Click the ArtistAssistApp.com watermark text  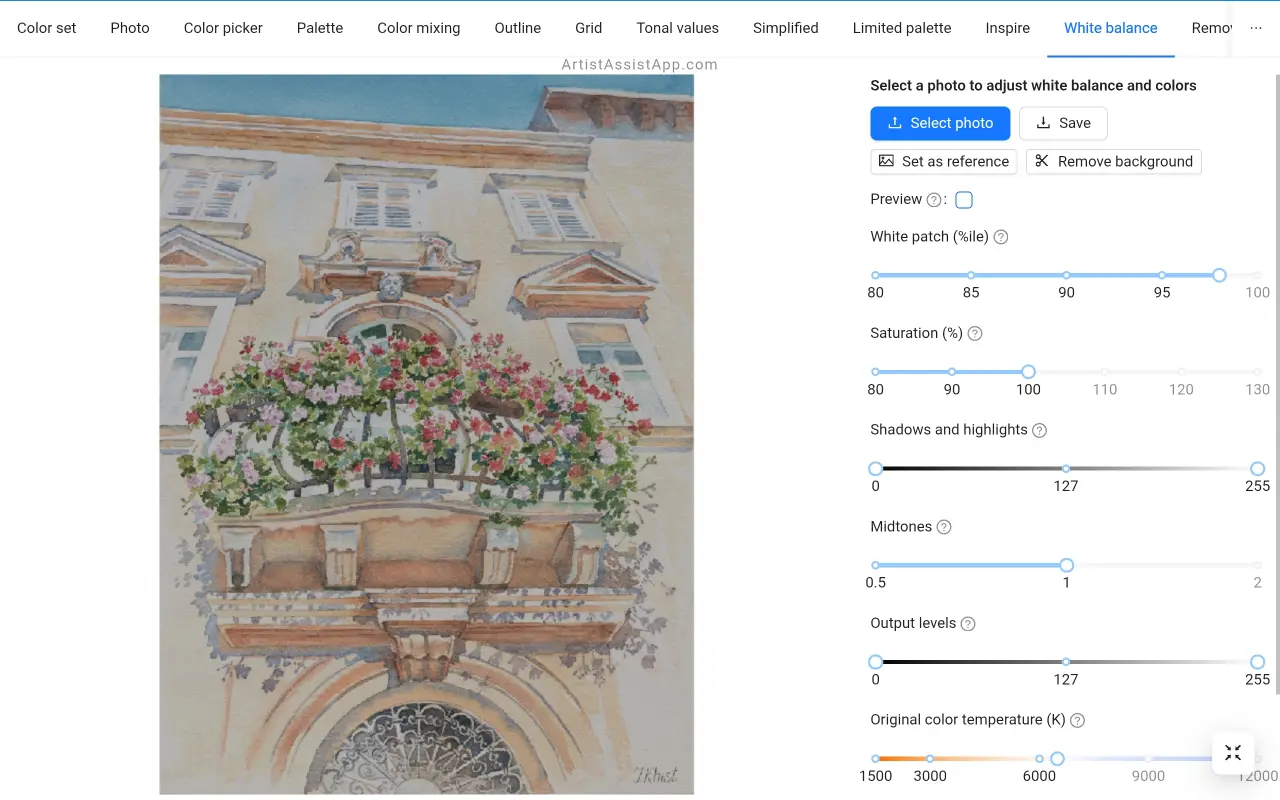[x=640, y=64]
